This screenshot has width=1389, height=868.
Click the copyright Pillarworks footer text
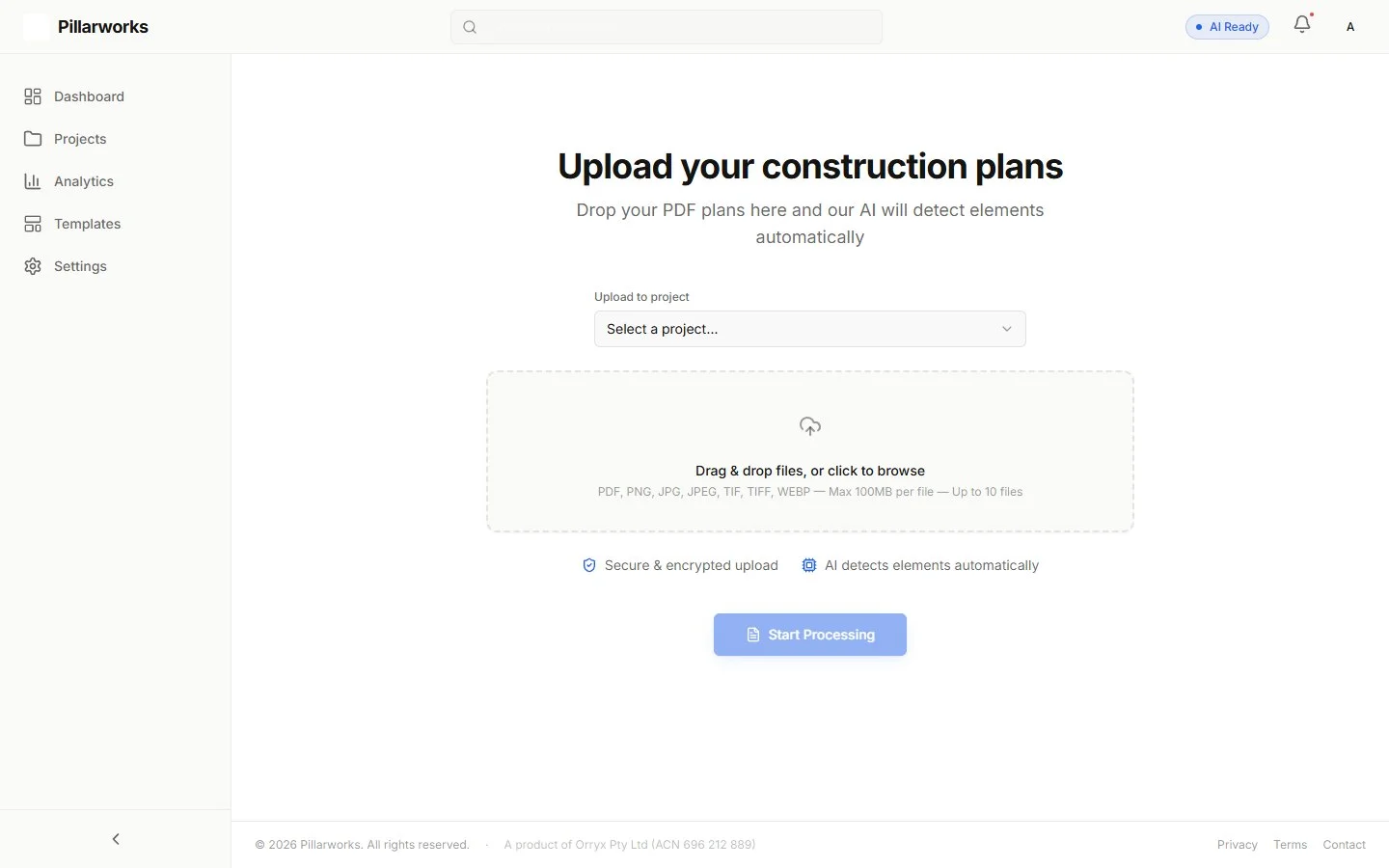point(362,845)
